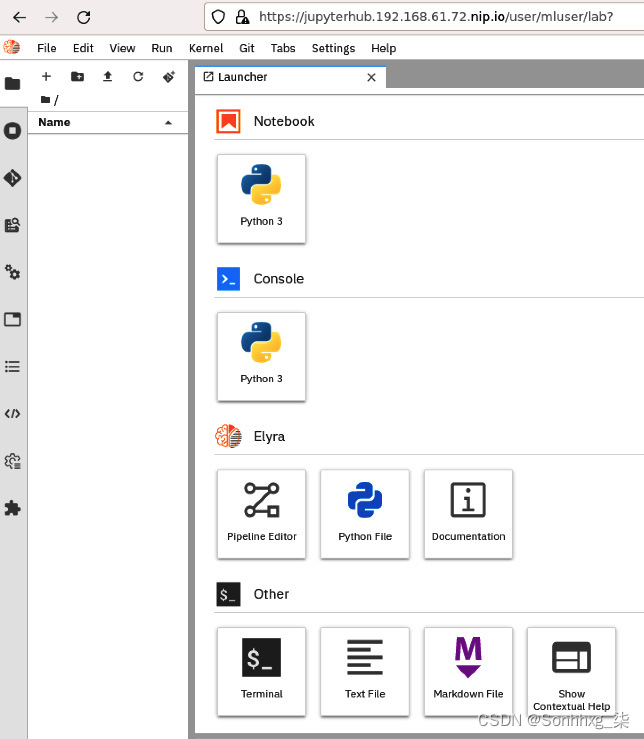Open the File Browser sidebar panel
This screenshot has width=644, height=739.
click(x=13, y=84)
